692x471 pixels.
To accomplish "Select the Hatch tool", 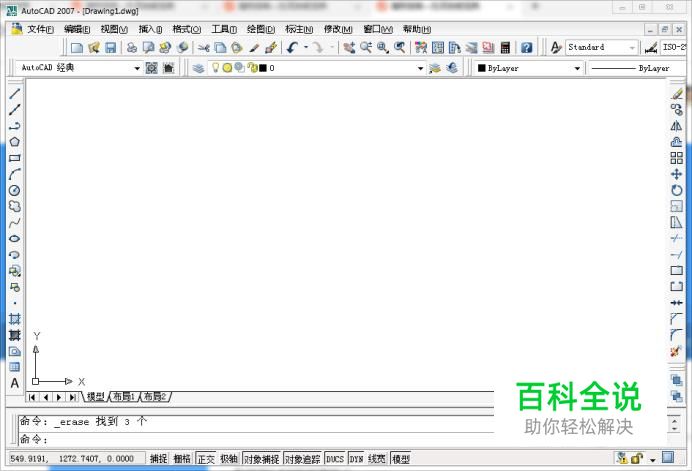I will 15,319.
